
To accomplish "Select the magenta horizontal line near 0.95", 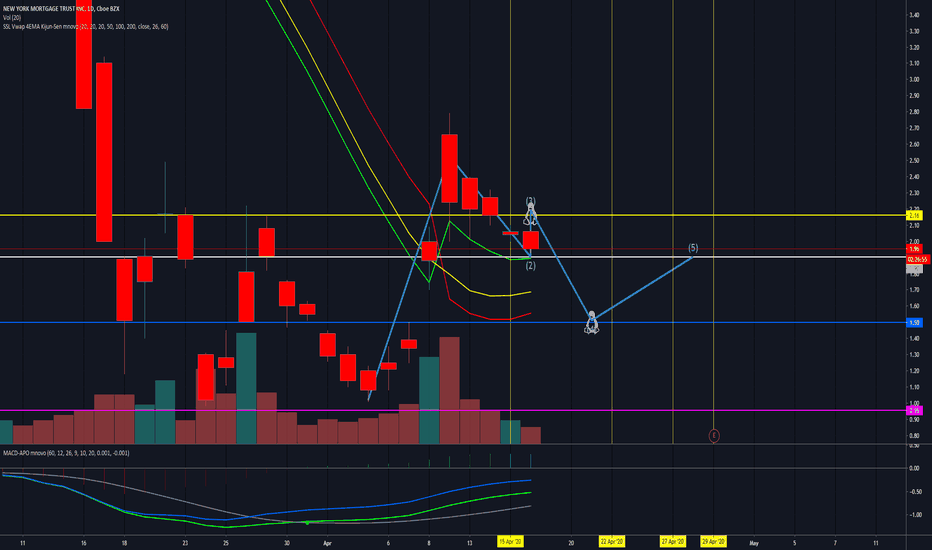I will [x=452, y=410].
